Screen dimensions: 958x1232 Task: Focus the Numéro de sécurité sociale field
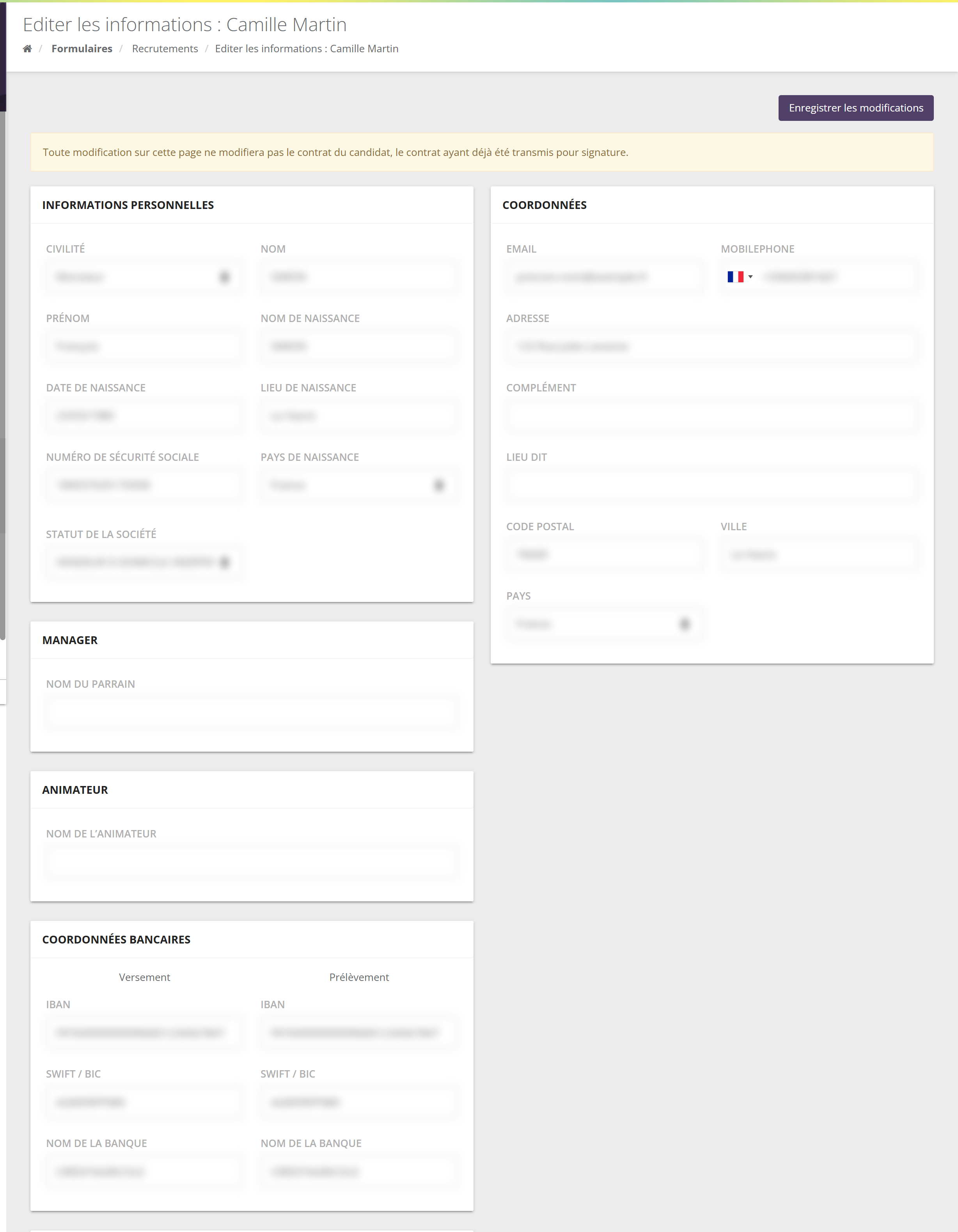(144, 485)
